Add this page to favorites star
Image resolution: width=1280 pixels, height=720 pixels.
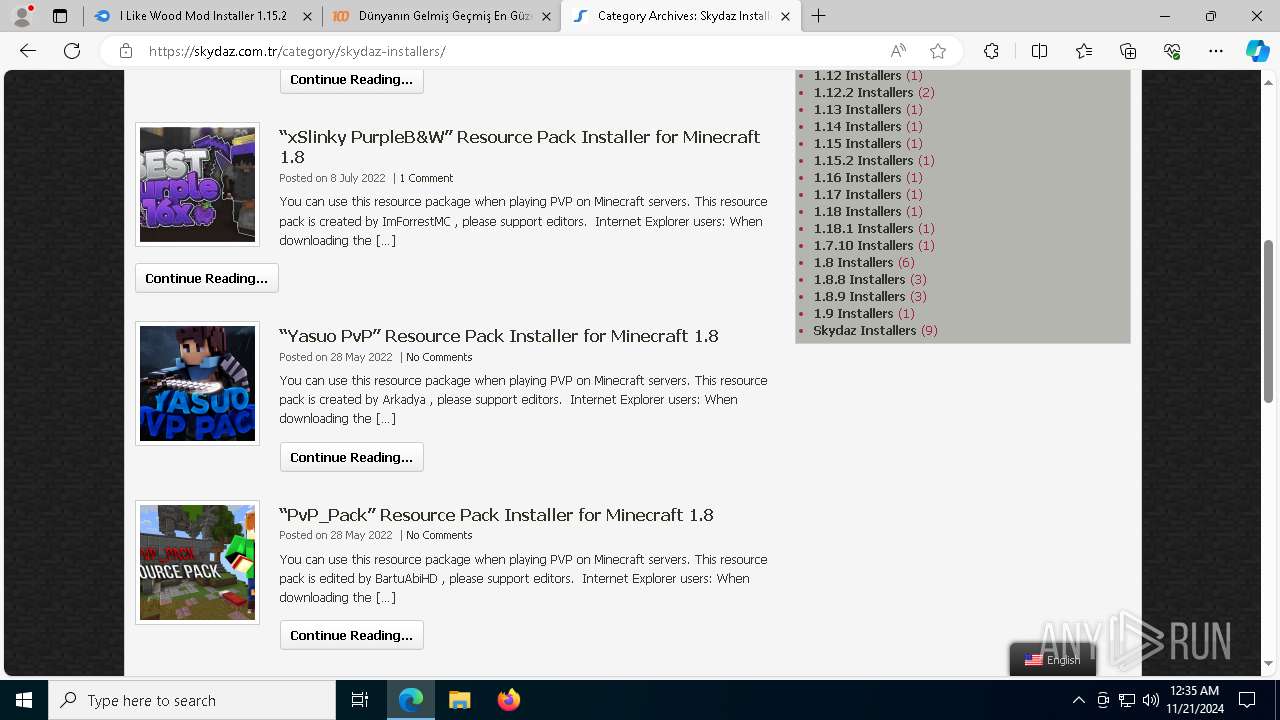click(x=937, y=51)
